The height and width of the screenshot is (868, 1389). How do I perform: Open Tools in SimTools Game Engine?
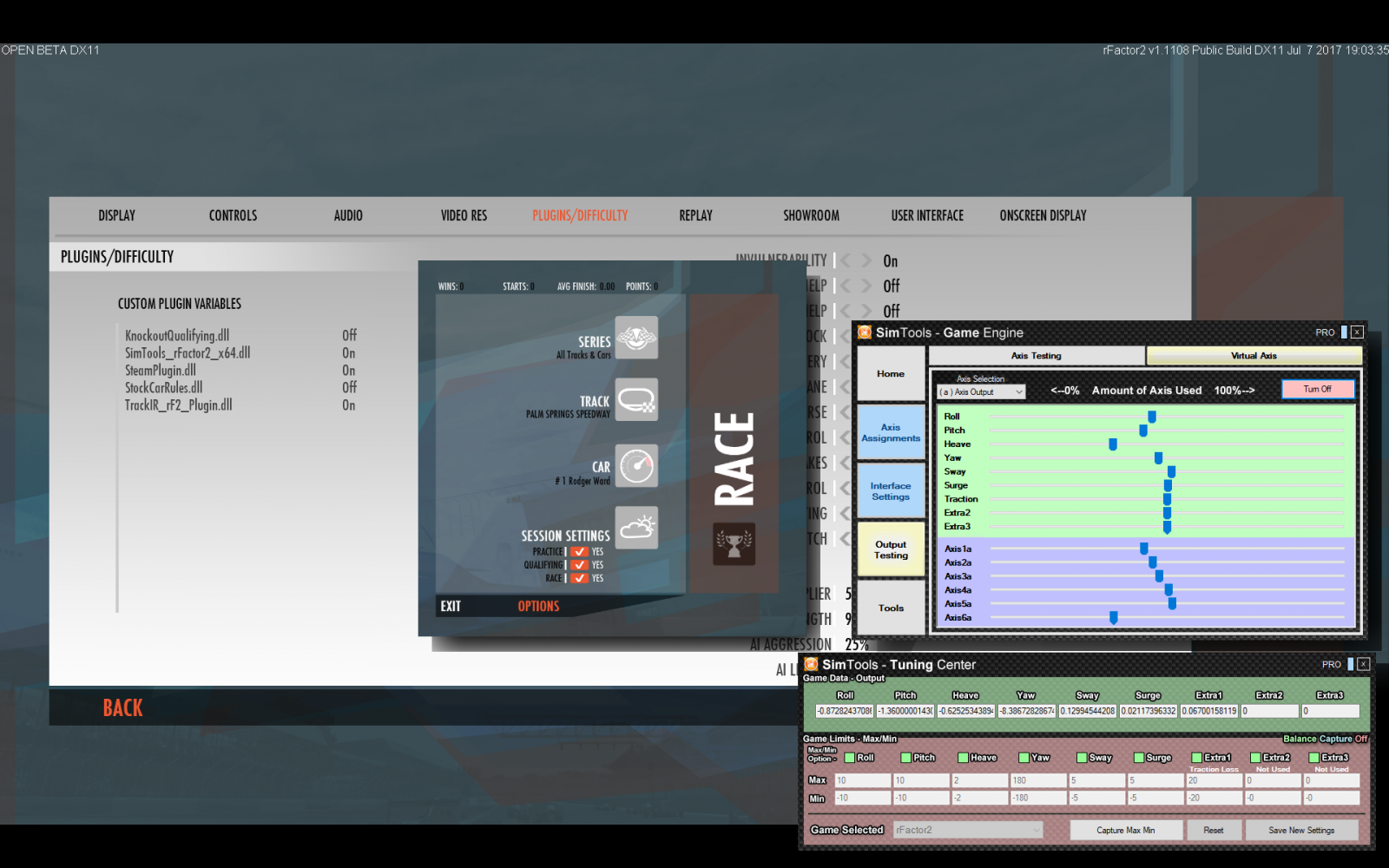coord(891,608)
